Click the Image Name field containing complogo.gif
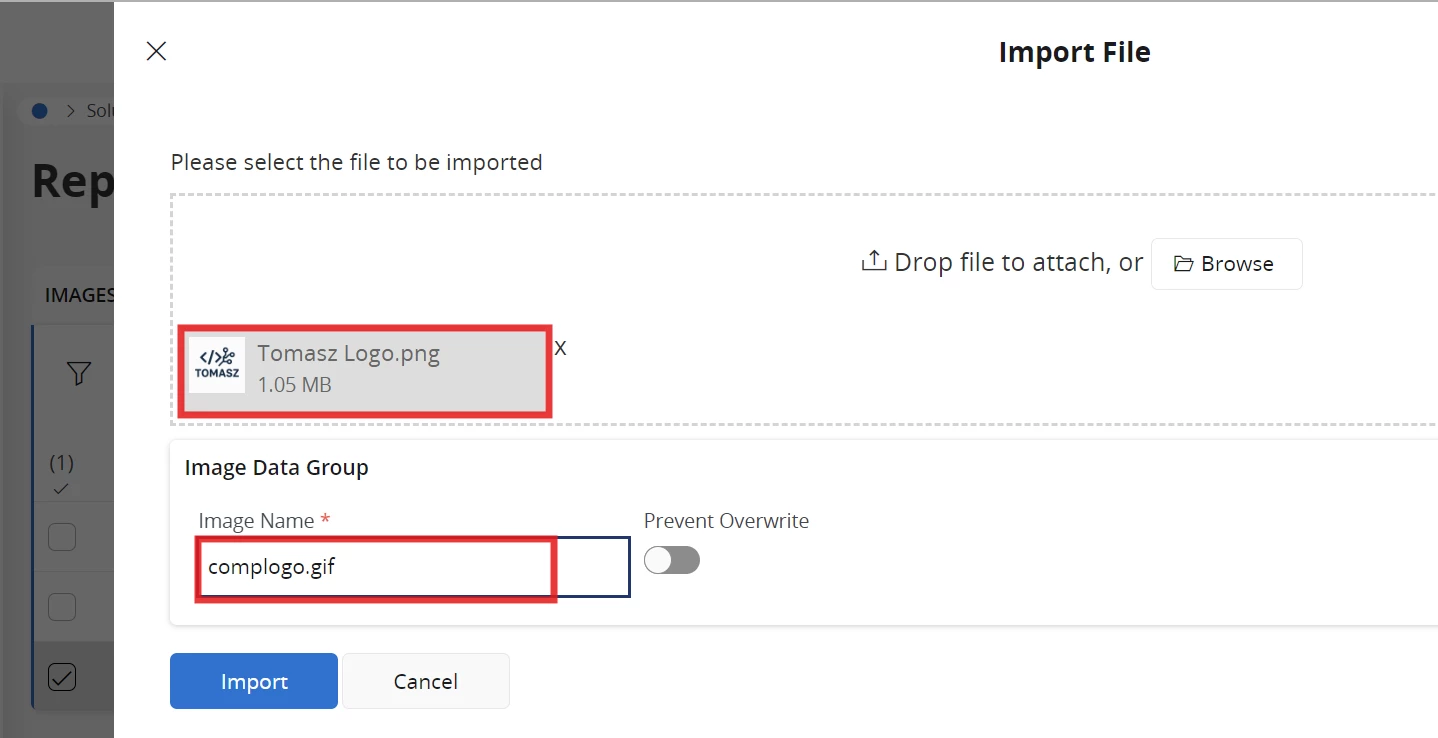The image size is (1438, 738). pyautogui.click(x=376, y=568)
